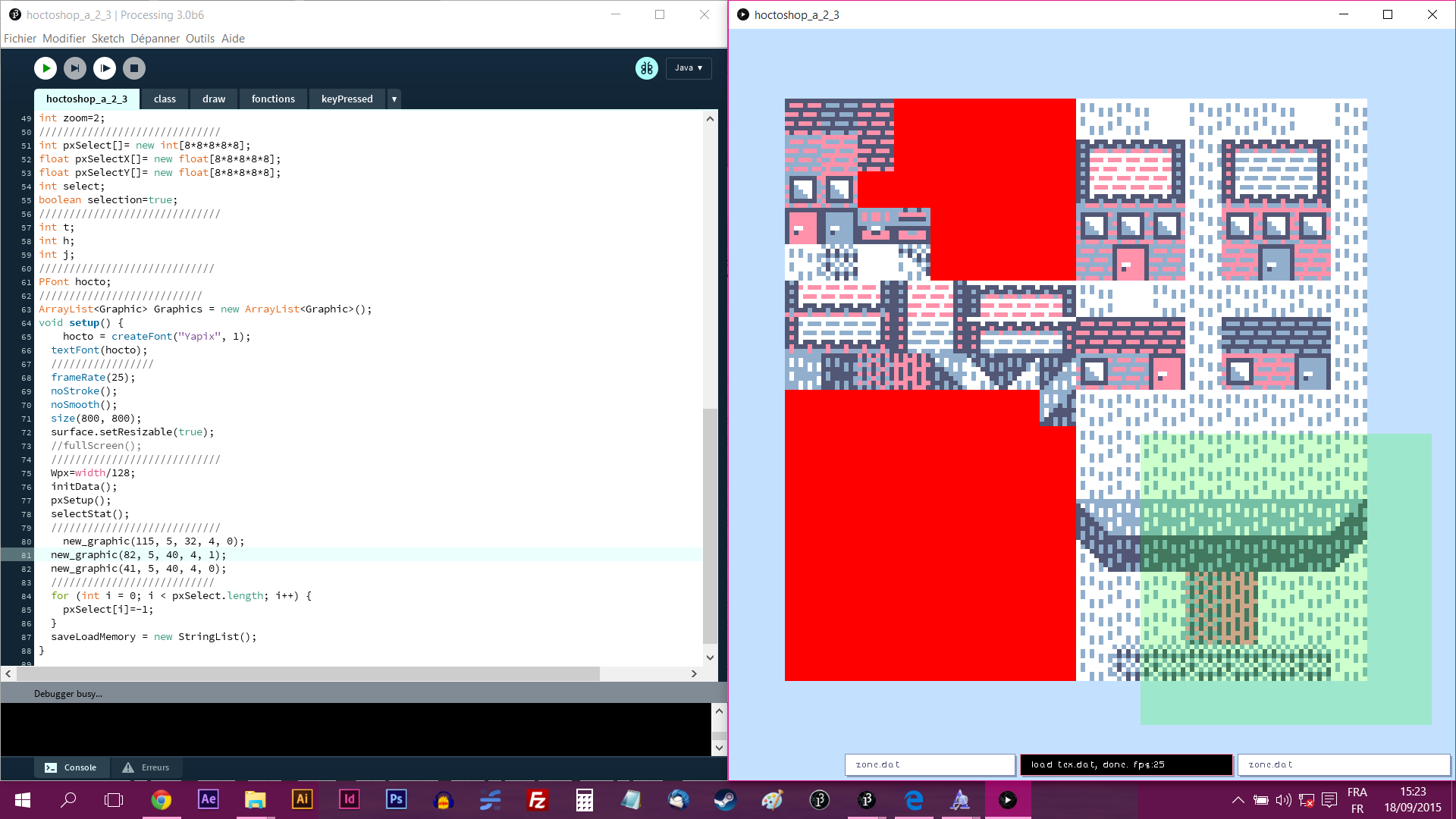1456x819 pixels.
Task: Open the Aide menu
Action: [233, 39]
